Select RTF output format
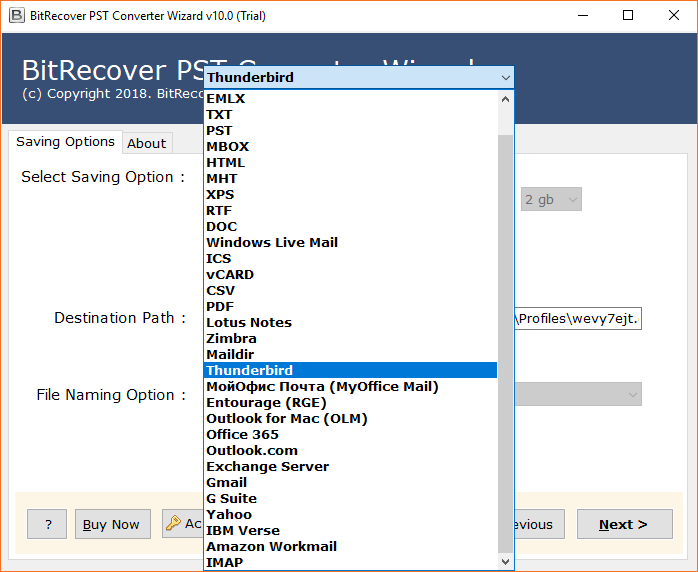This screenshot has width=698, height=572. pyautogui.click(x=350, y=211)
